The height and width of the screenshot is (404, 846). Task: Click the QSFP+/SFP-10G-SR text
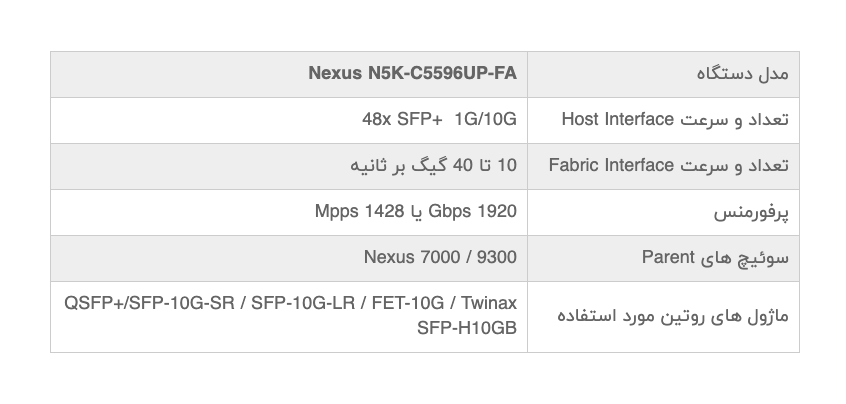click(149, 303)
